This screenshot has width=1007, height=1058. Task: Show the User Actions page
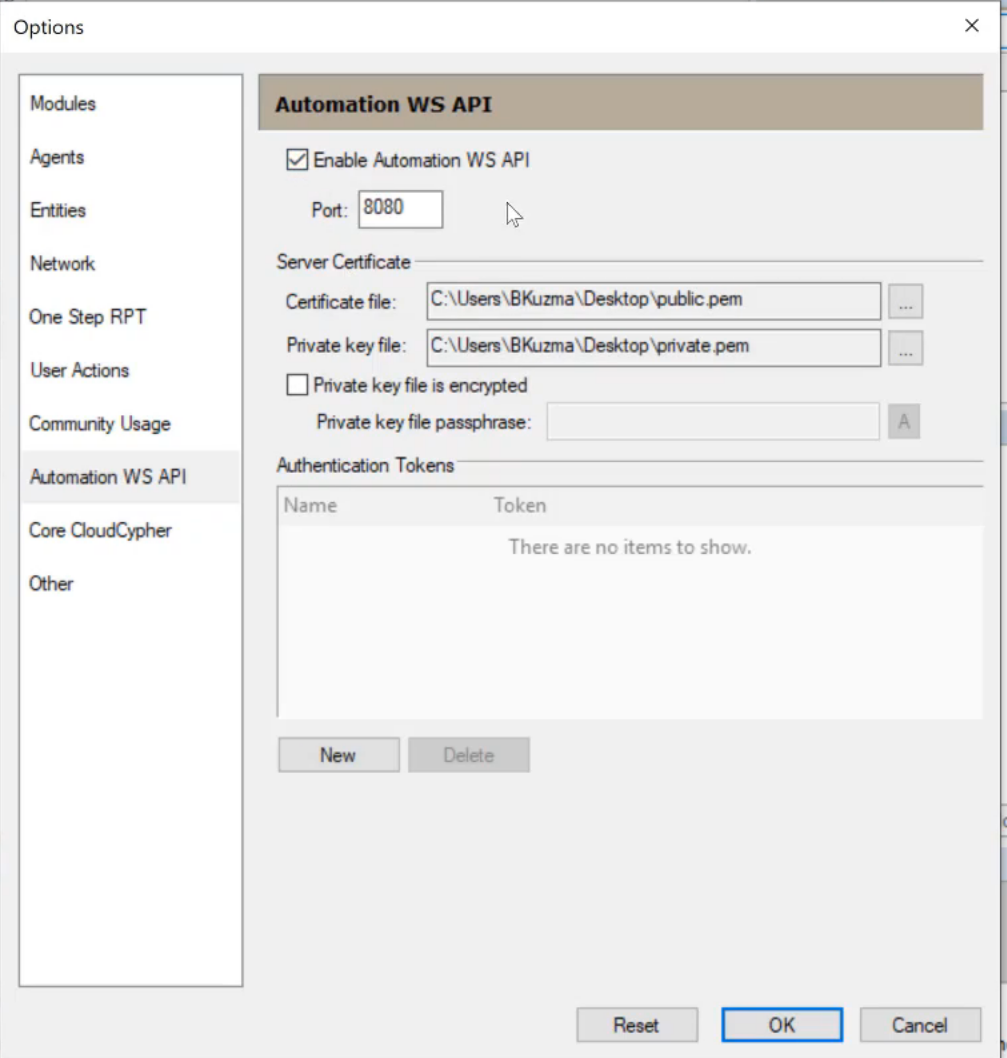tap(79, 370)
